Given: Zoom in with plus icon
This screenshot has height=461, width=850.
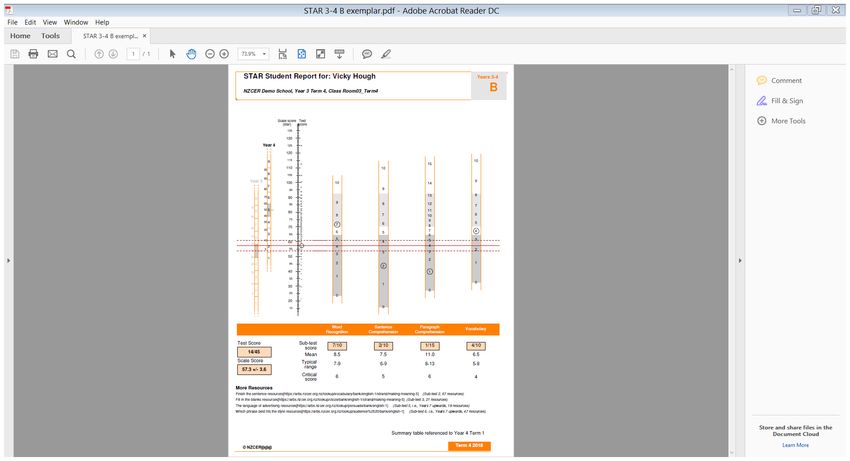Looking at the screenshot, I should coord(224,54).
